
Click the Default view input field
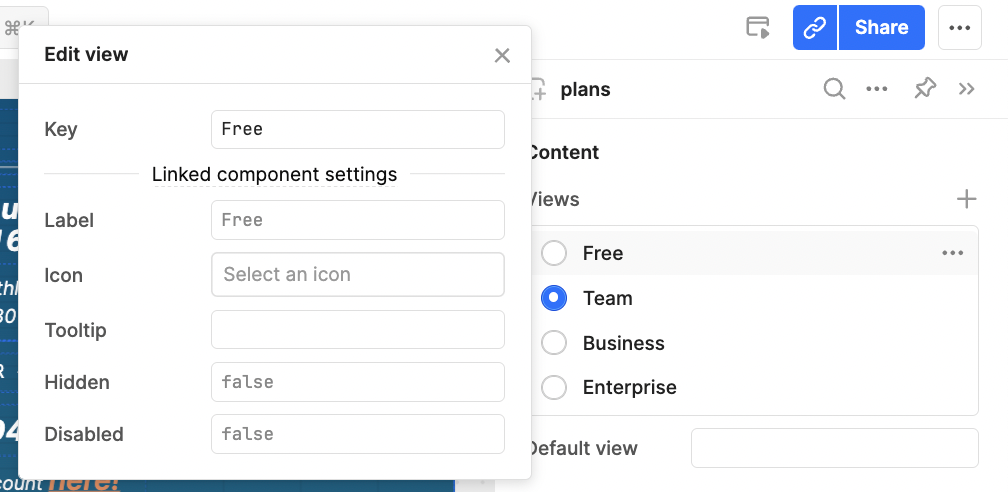[x=834, y=448]
